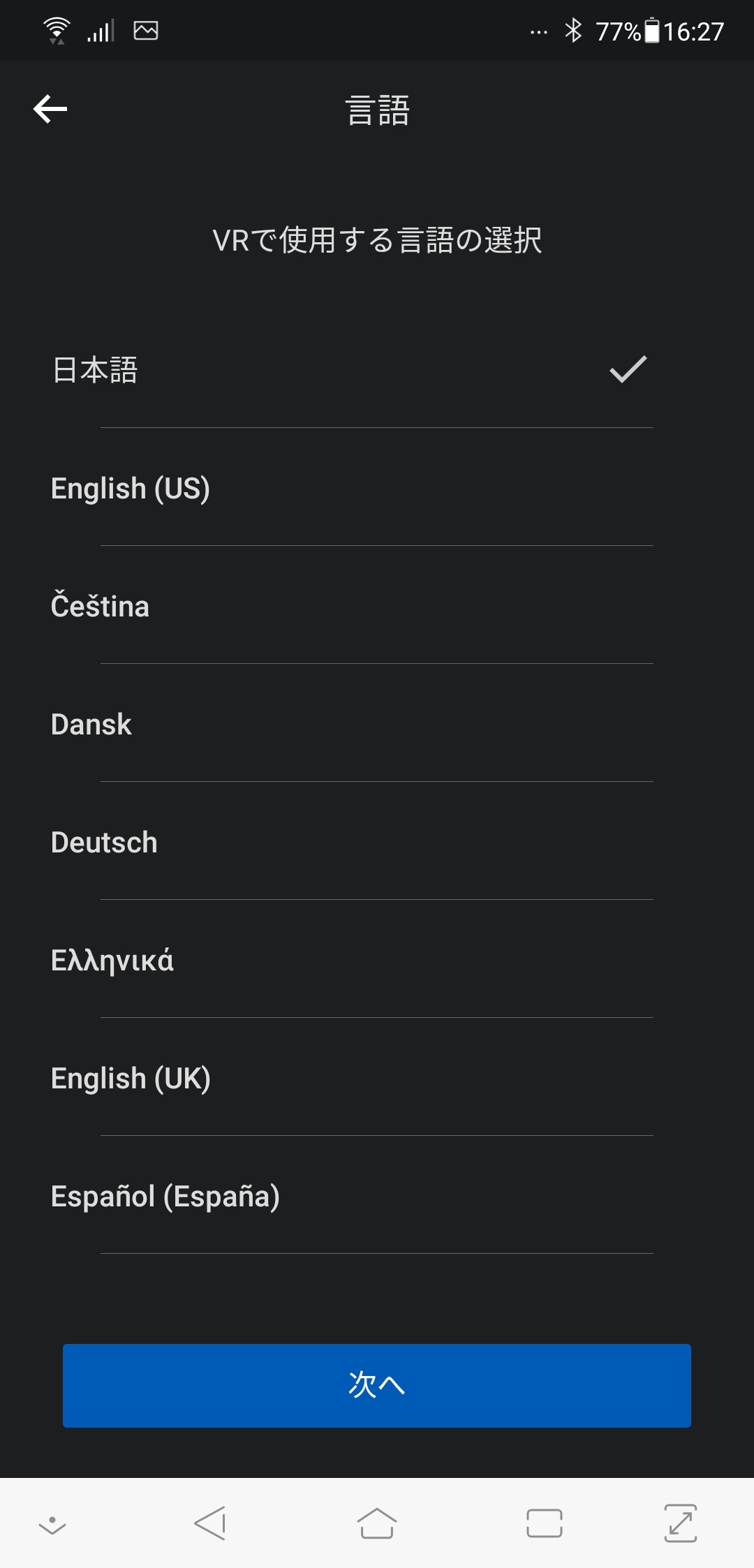Tap the screen expand icon in navigation bar

click(x=680, y=1523)
